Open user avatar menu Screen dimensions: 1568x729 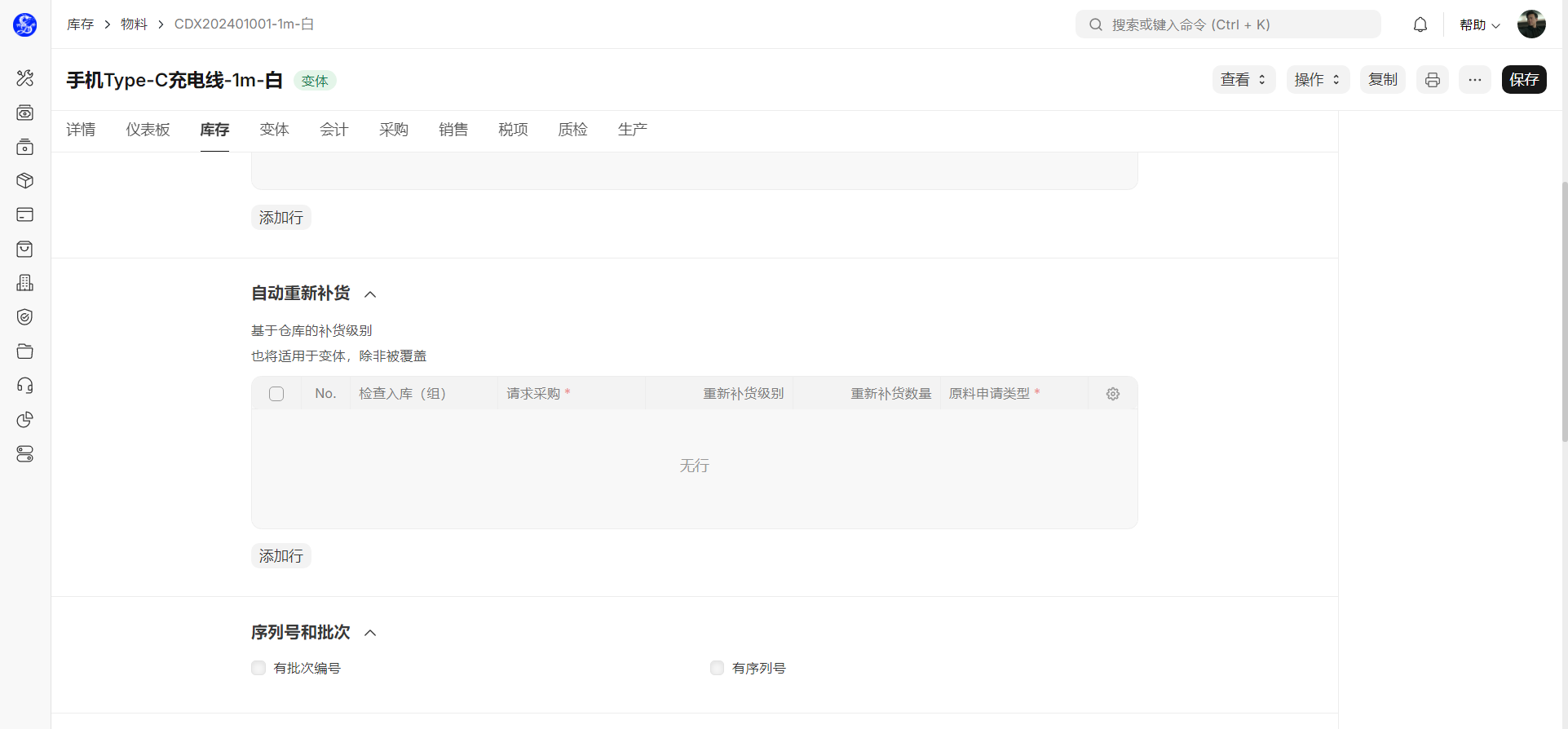pos(1531,24)
